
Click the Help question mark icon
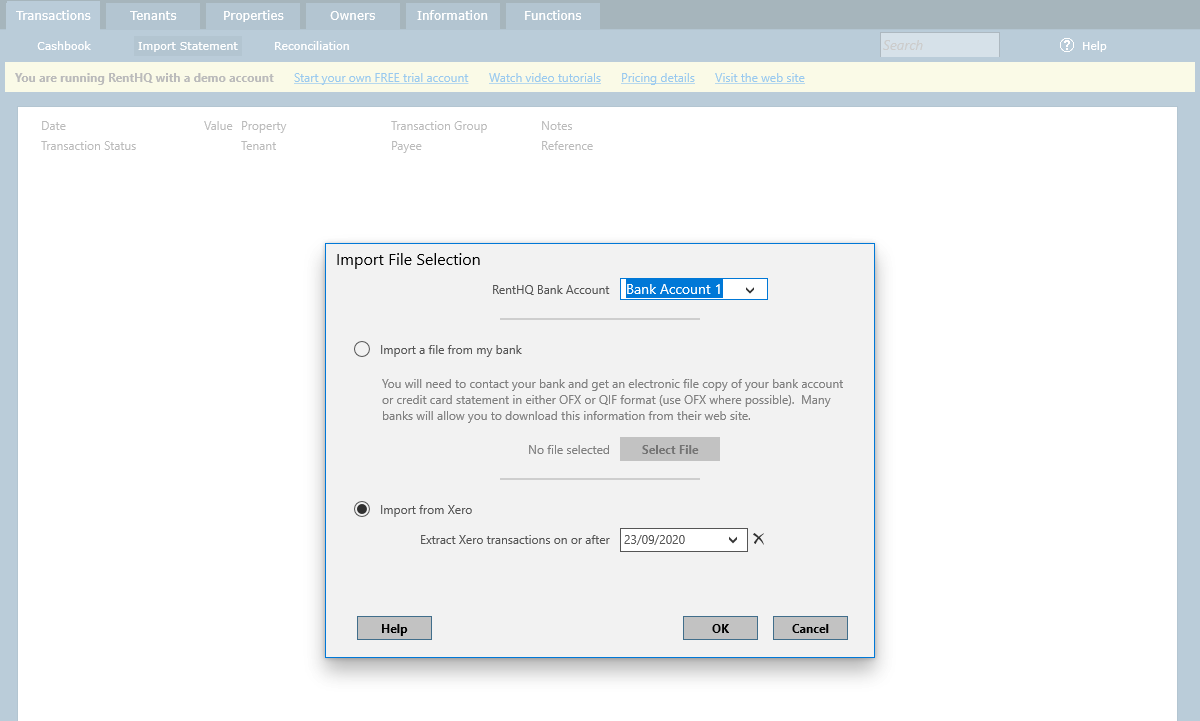point(1067,46)
